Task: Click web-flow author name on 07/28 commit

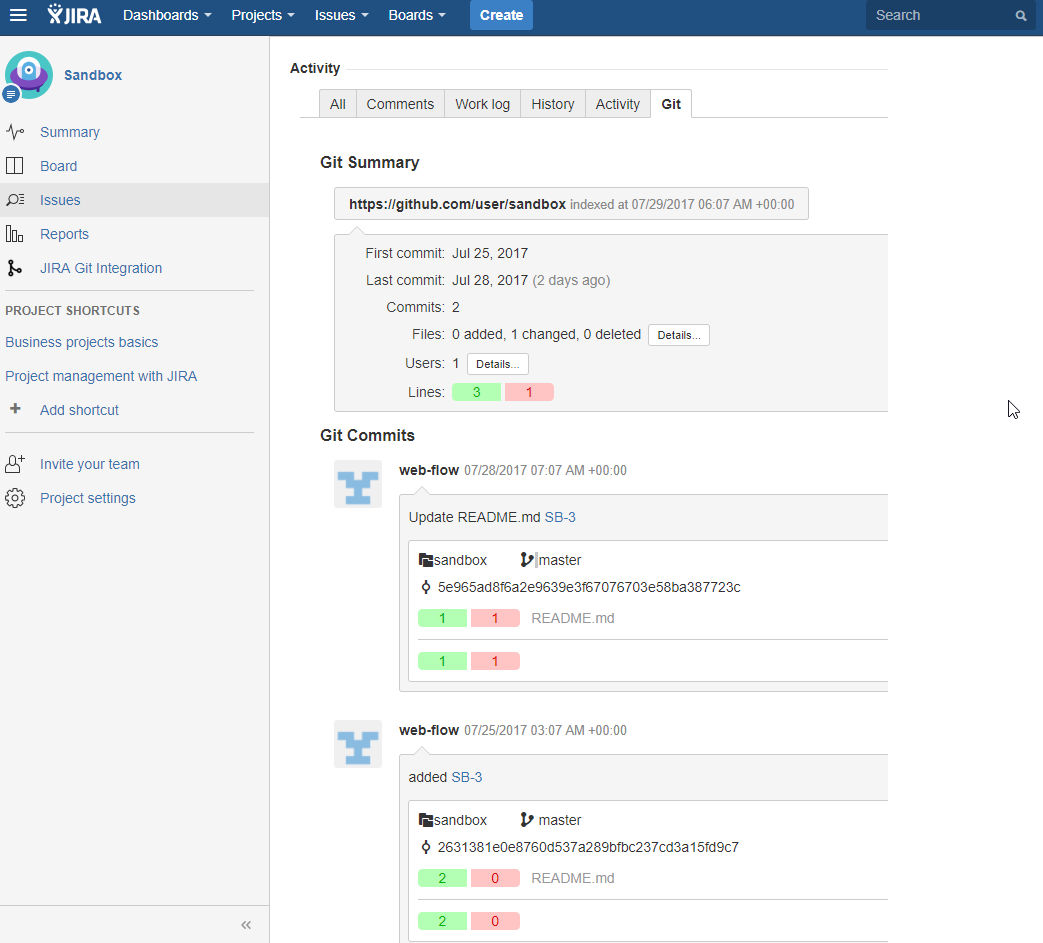Action: click(x=429, y=470)
